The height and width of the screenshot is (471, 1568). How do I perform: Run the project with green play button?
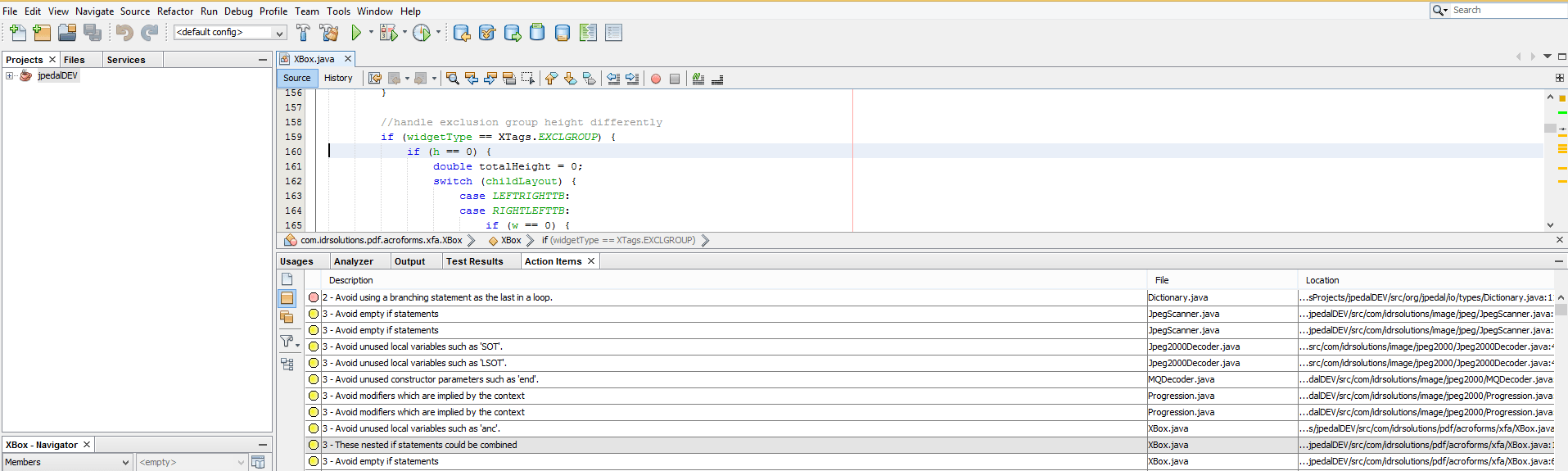[x=356, y=33]
